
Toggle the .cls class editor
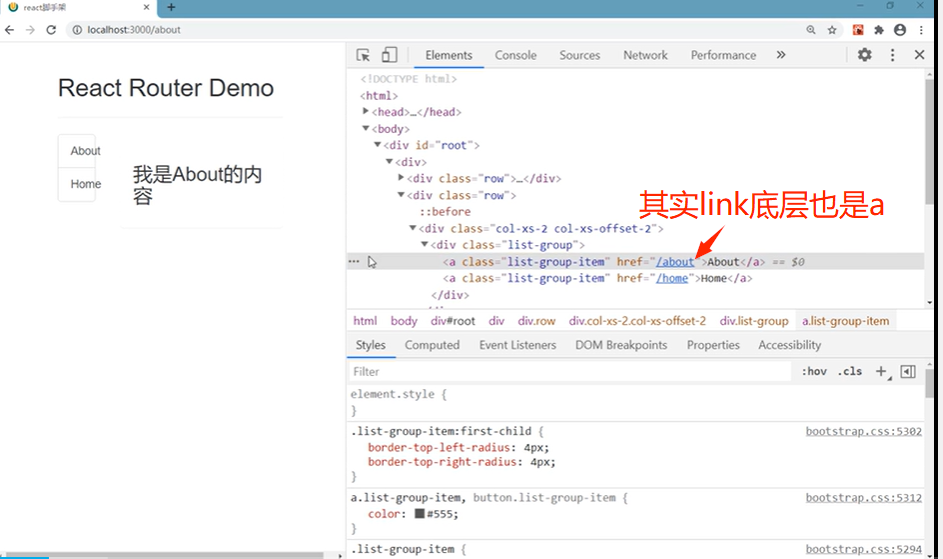pyautogui.click(x=850, y=371)
